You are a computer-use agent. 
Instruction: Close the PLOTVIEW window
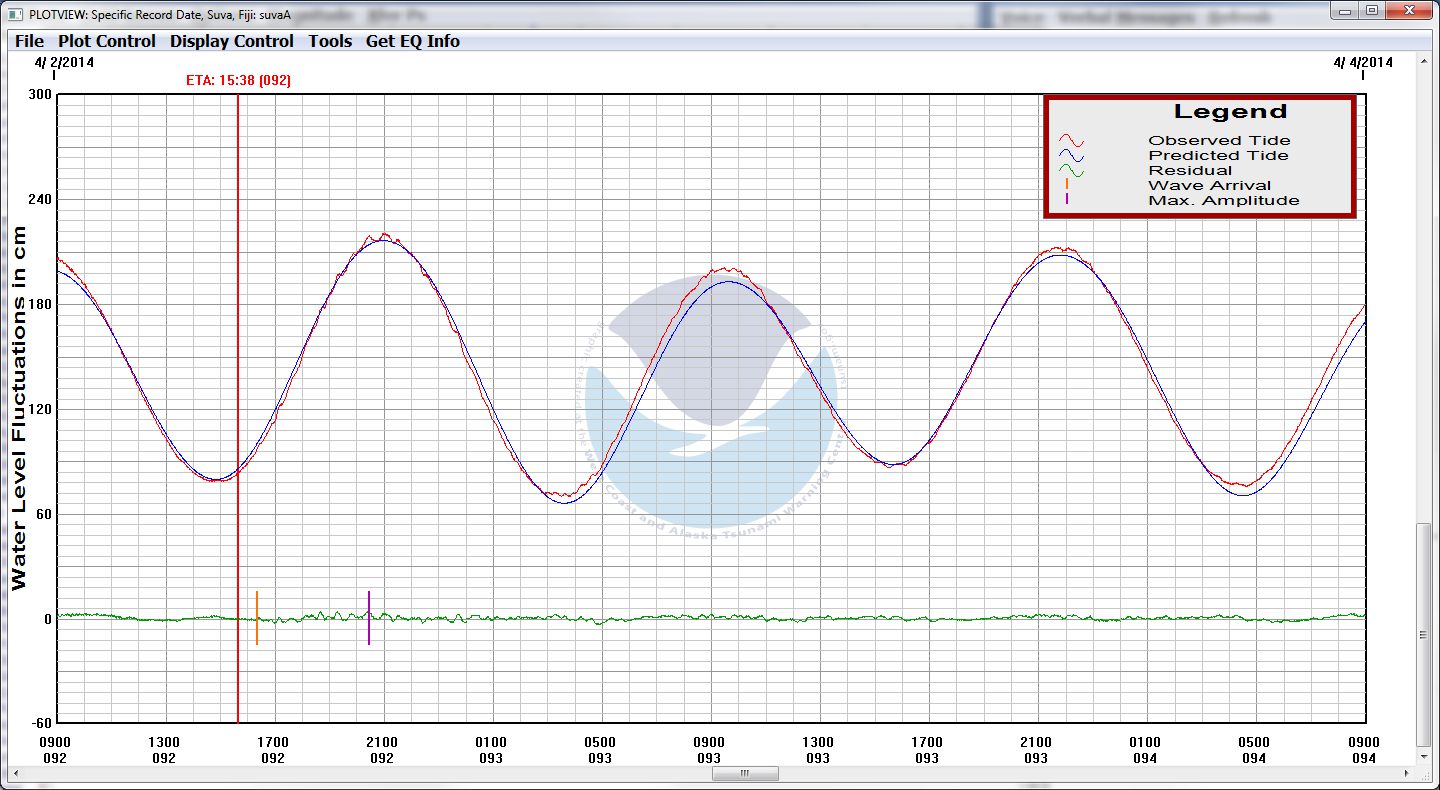point(1408,11)
